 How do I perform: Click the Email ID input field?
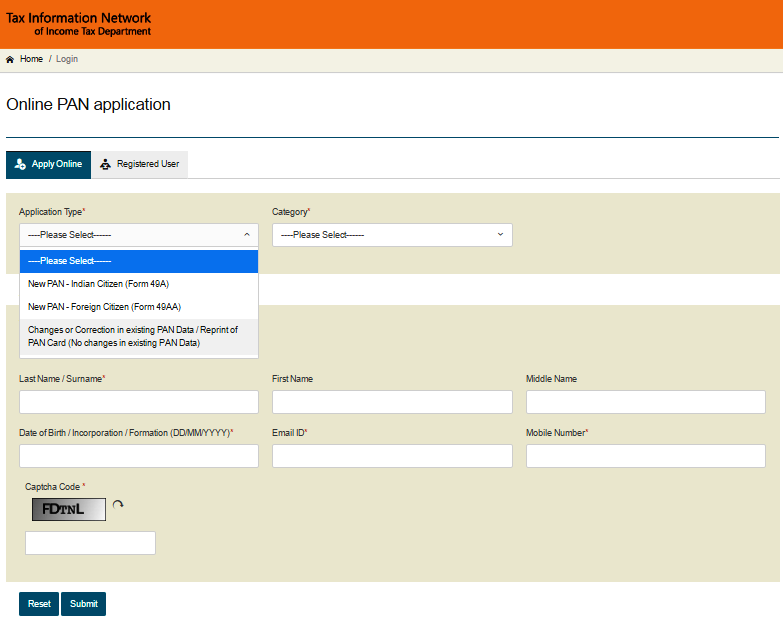392,456
